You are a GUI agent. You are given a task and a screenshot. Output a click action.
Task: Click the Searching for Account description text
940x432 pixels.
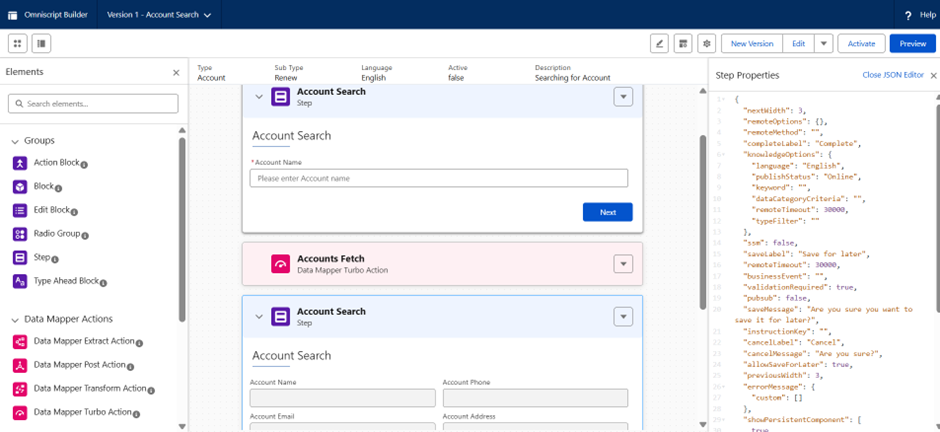click(x=573, y=78)
